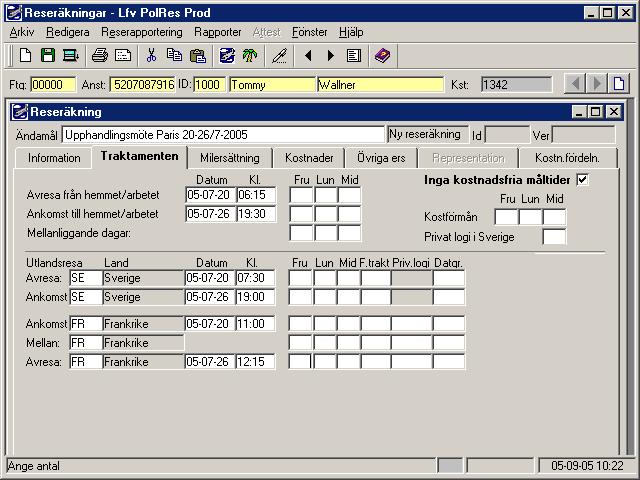The height and width of the screenshot is (480, 640).
Task: Click departure from home time 06:15
Action: click(x=256, y=195)
